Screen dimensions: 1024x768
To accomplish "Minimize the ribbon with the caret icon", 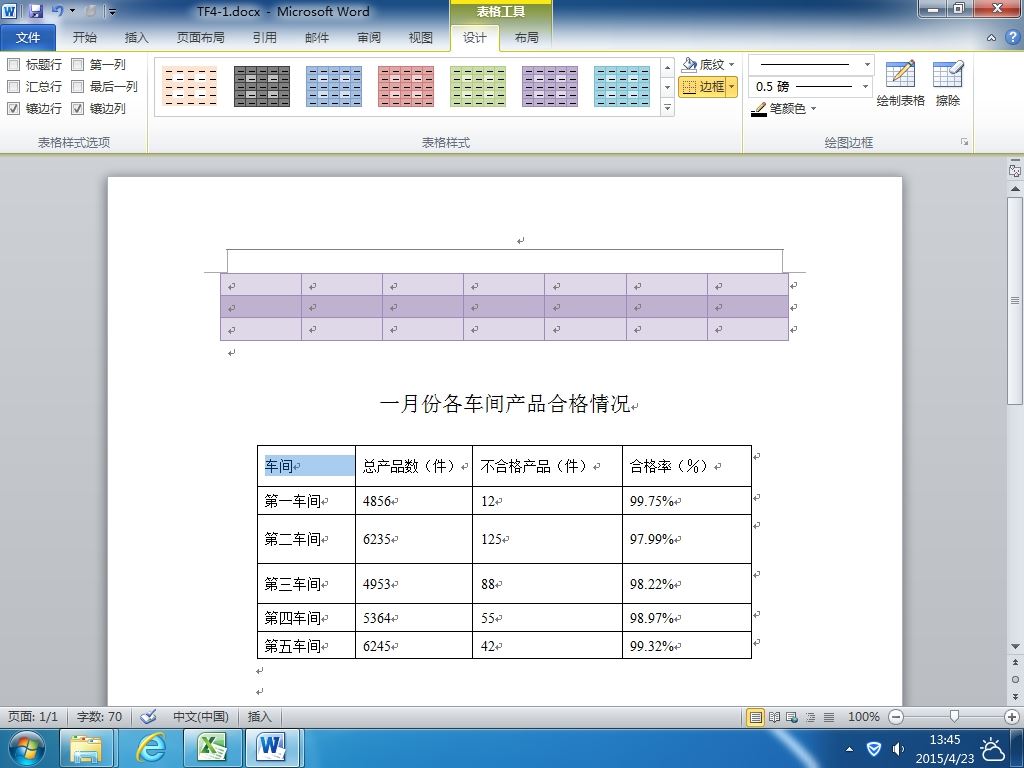I will 991,38.
